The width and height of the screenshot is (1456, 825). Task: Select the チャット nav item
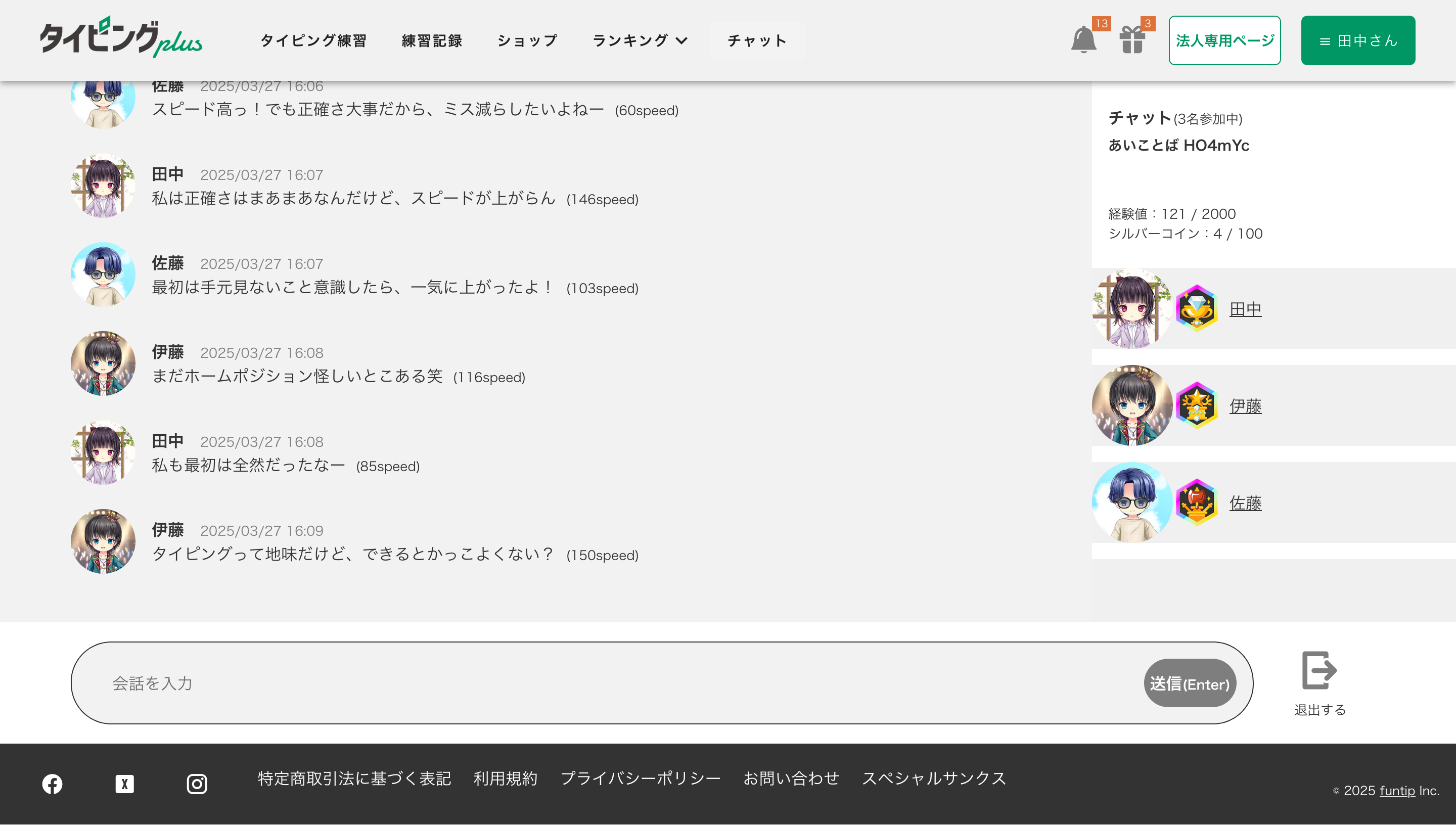[757, 41]
